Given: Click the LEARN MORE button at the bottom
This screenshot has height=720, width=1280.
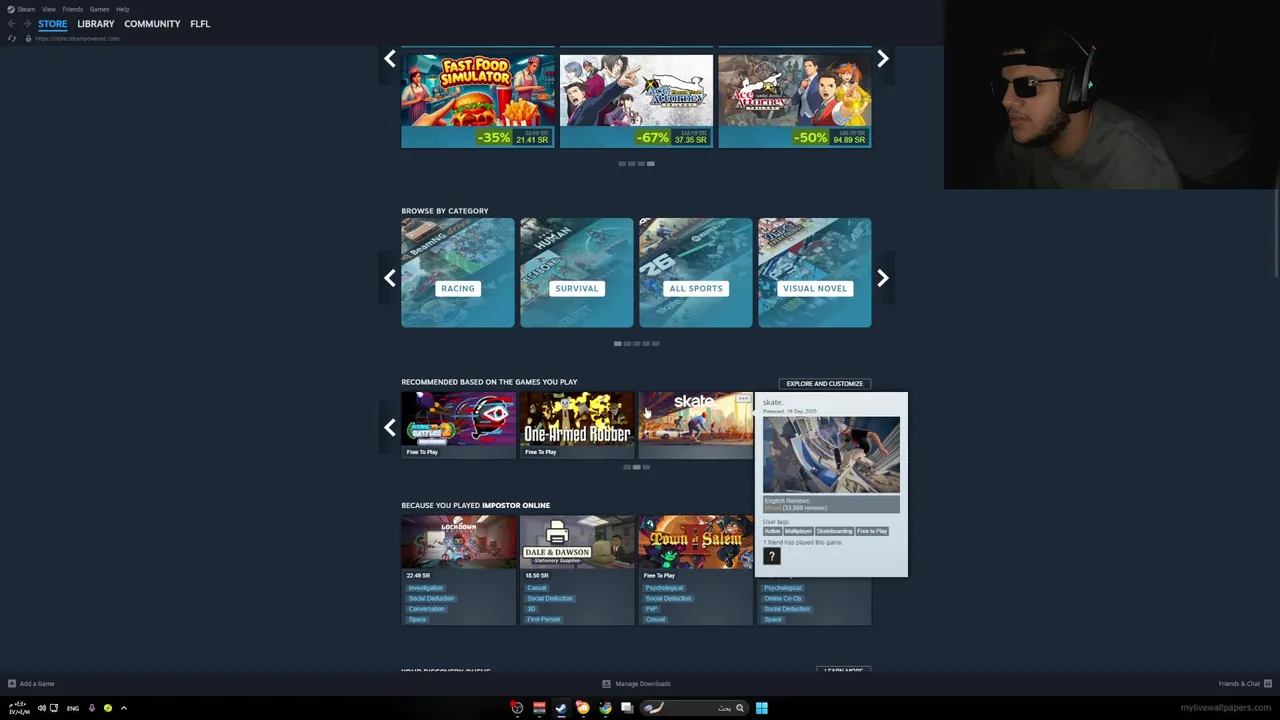Looking at the screenshot, I should (844, 670).
